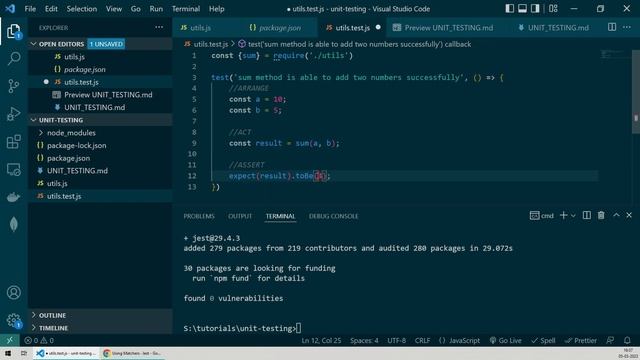Screen dimensions: 640x360
Task: Click Prettier status bar item
Action: pyautogui.click(x=580, y=340)
